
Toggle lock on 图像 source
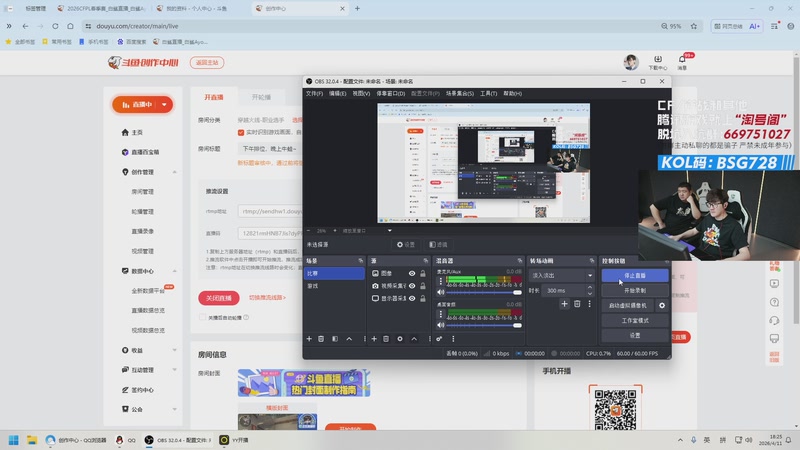coord(423,273)
